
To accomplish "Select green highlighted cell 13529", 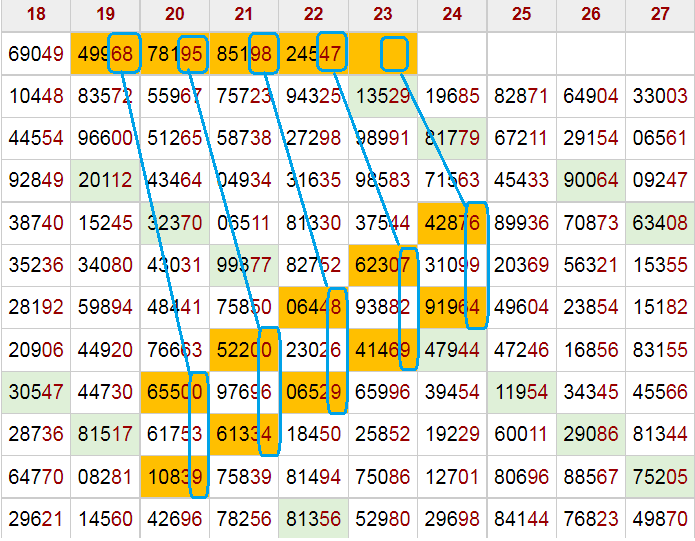I will 382,96.
